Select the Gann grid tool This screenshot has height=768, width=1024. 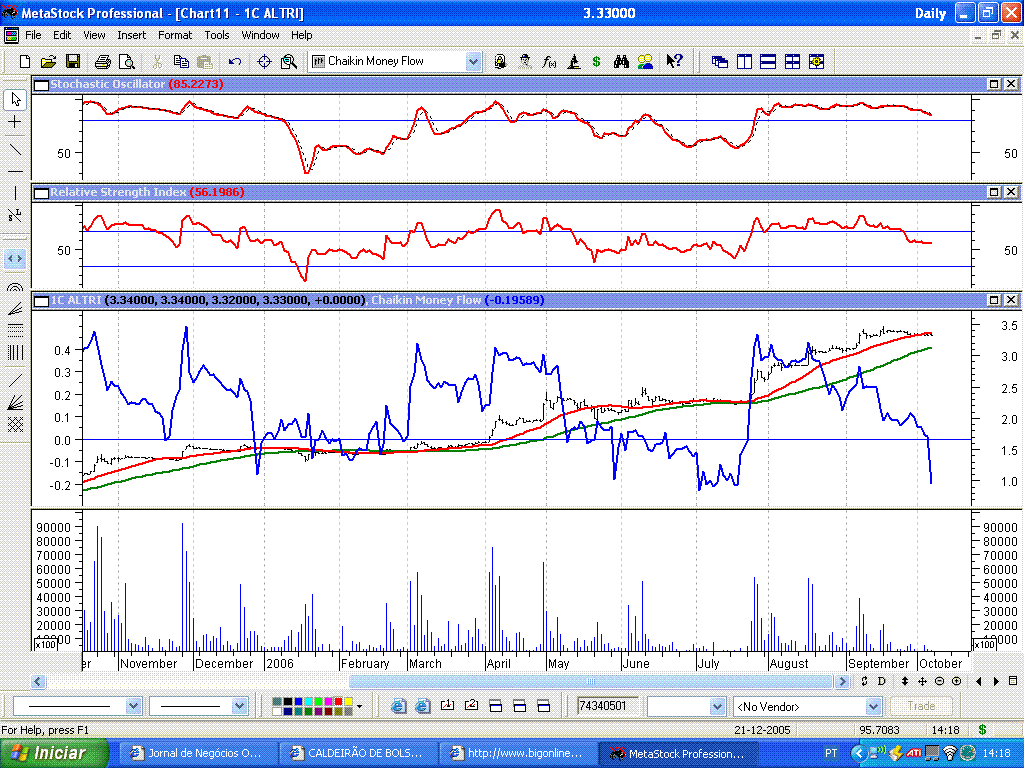click(15, 424)
